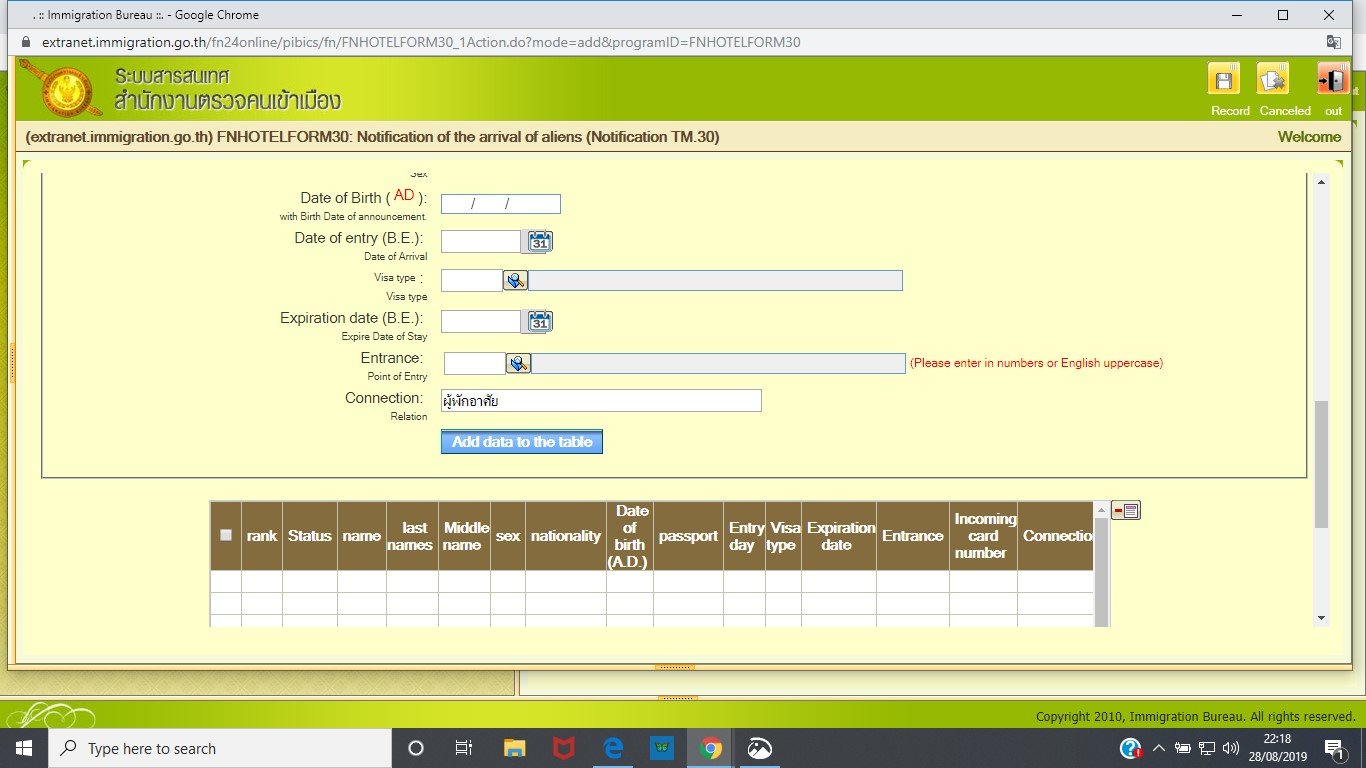
Task: Click the Connection relation text field
Action: tap(600, 401)
